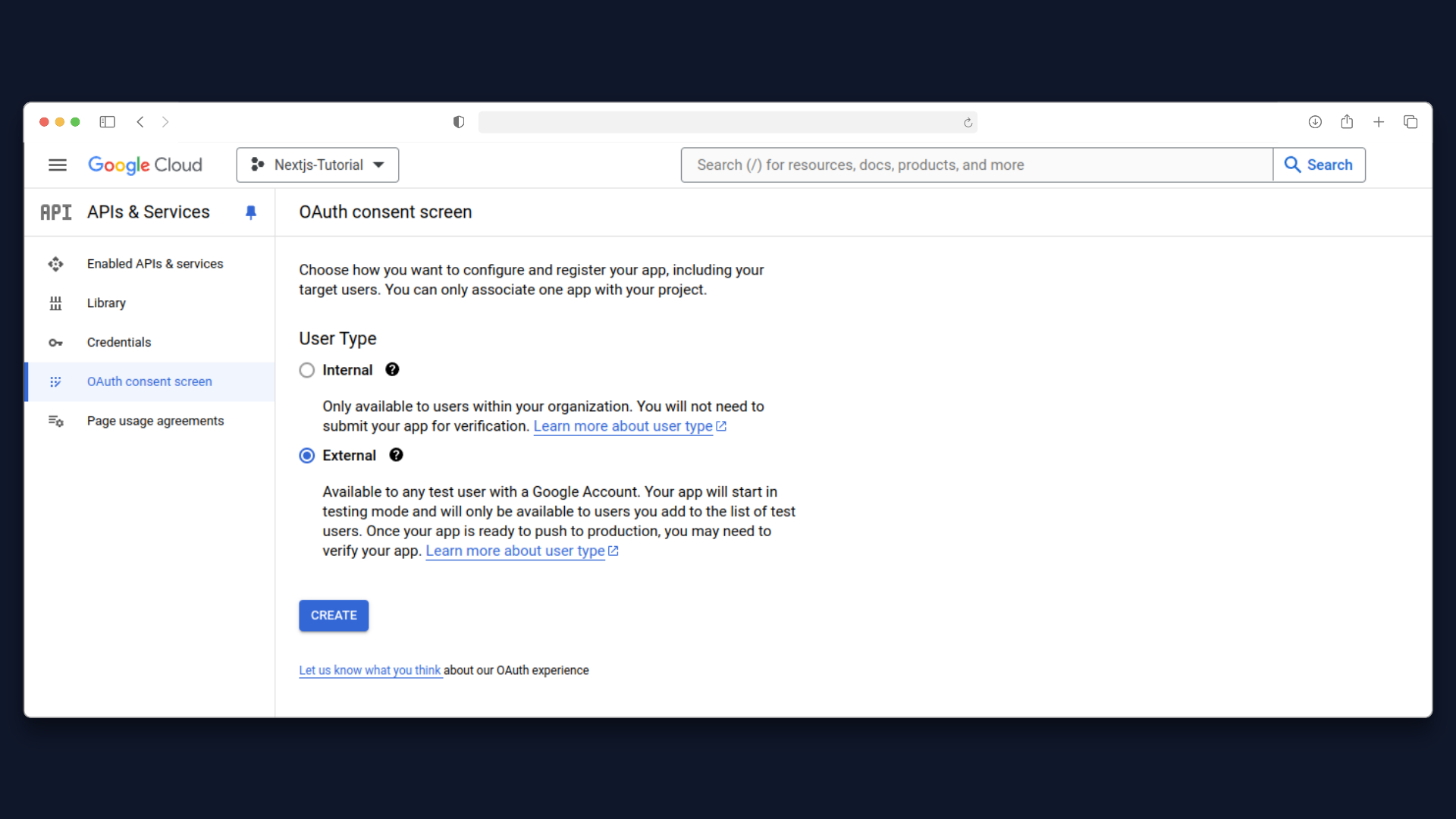Click the Page usage agreements icon

click(x=55, y=420)
